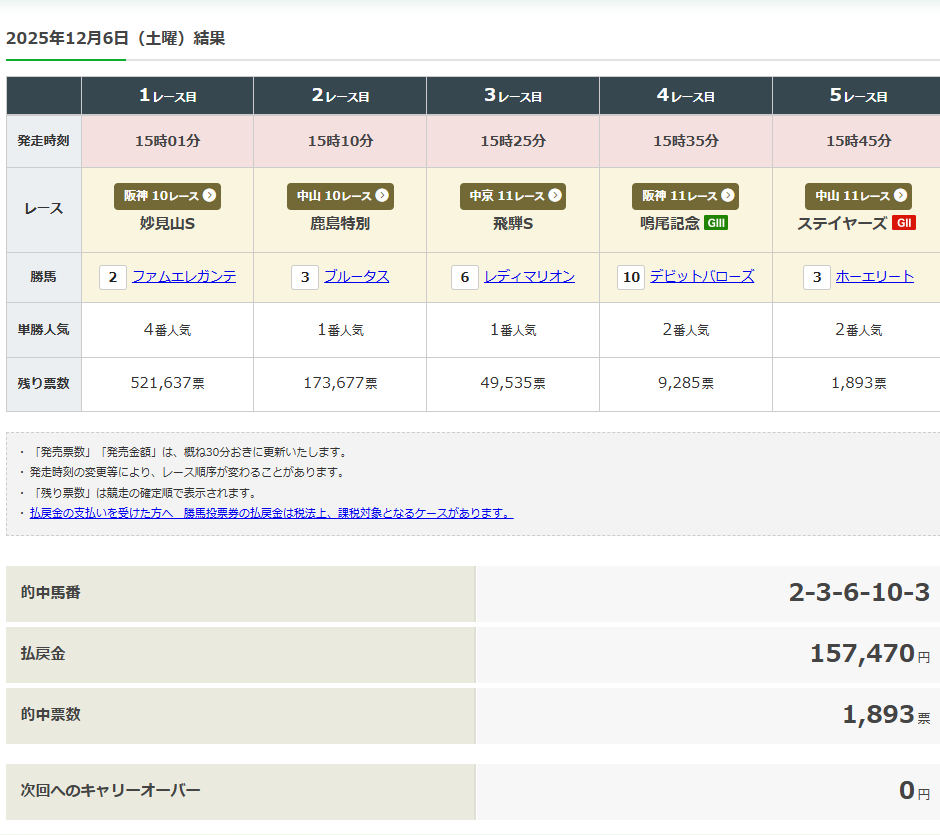Open the ファムエレガンテ horse link
The width and height of the screenshot is (940, 835).
(x=184, y=277)
